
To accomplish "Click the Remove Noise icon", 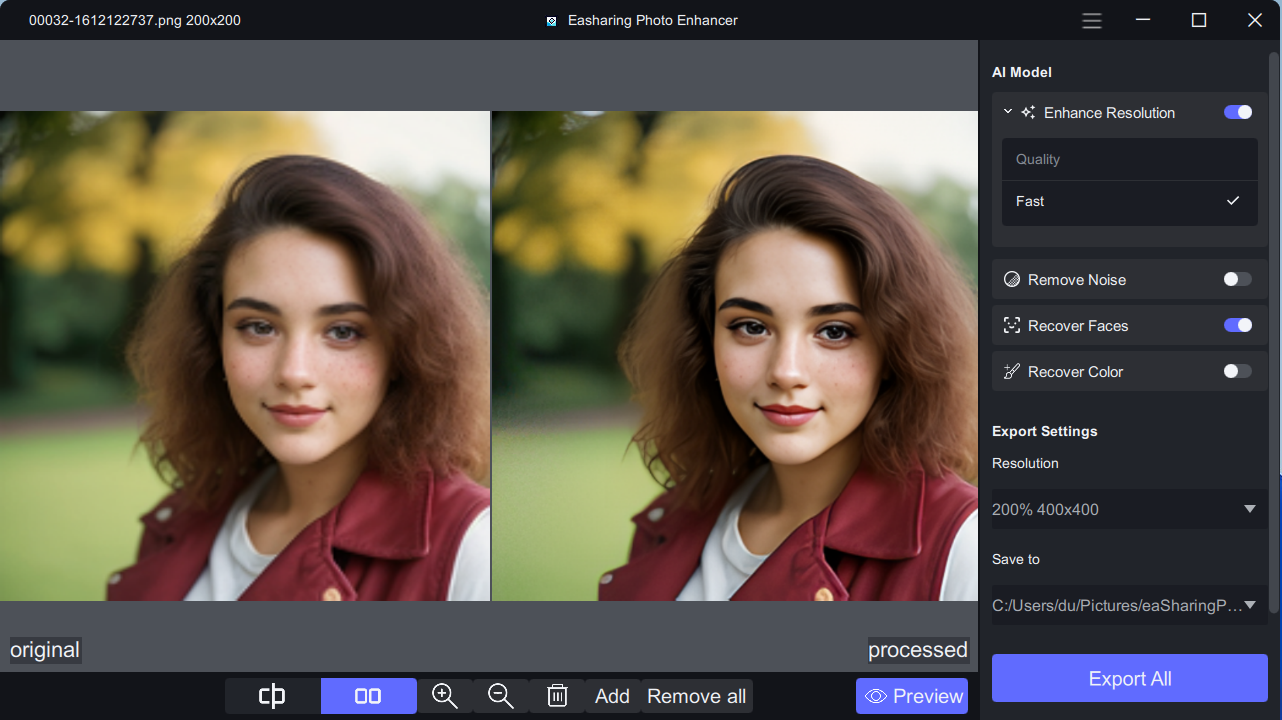I will (1012, 280).
